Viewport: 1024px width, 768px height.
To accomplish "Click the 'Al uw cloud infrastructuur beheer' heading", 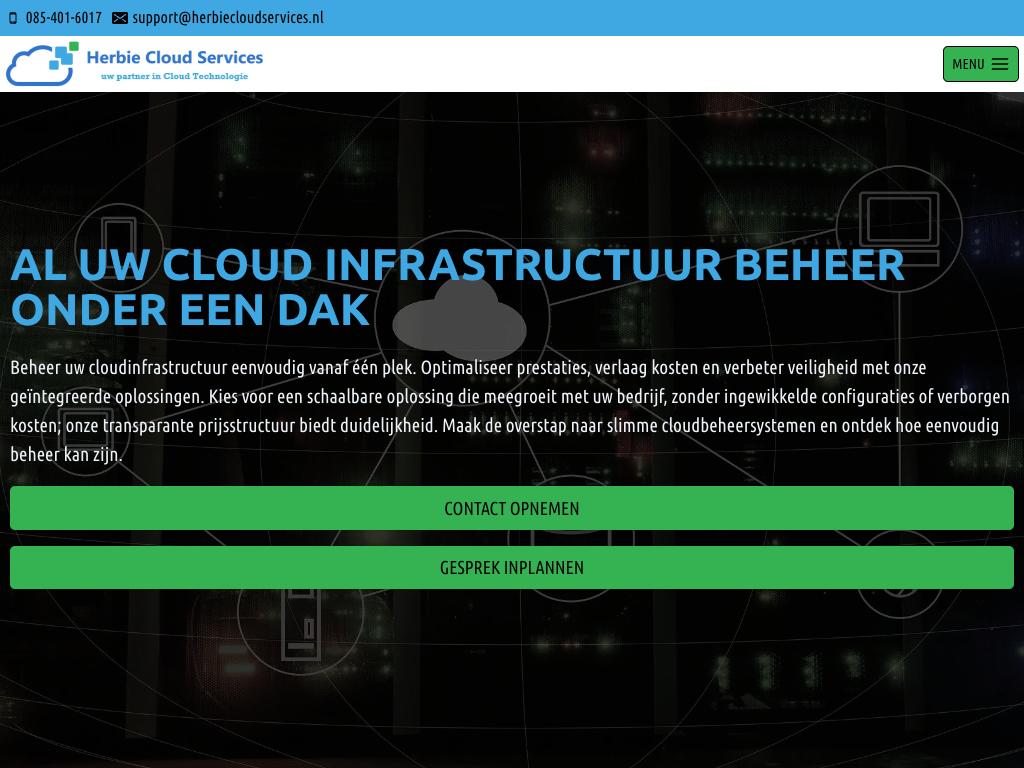I will (x=457, y=265).
